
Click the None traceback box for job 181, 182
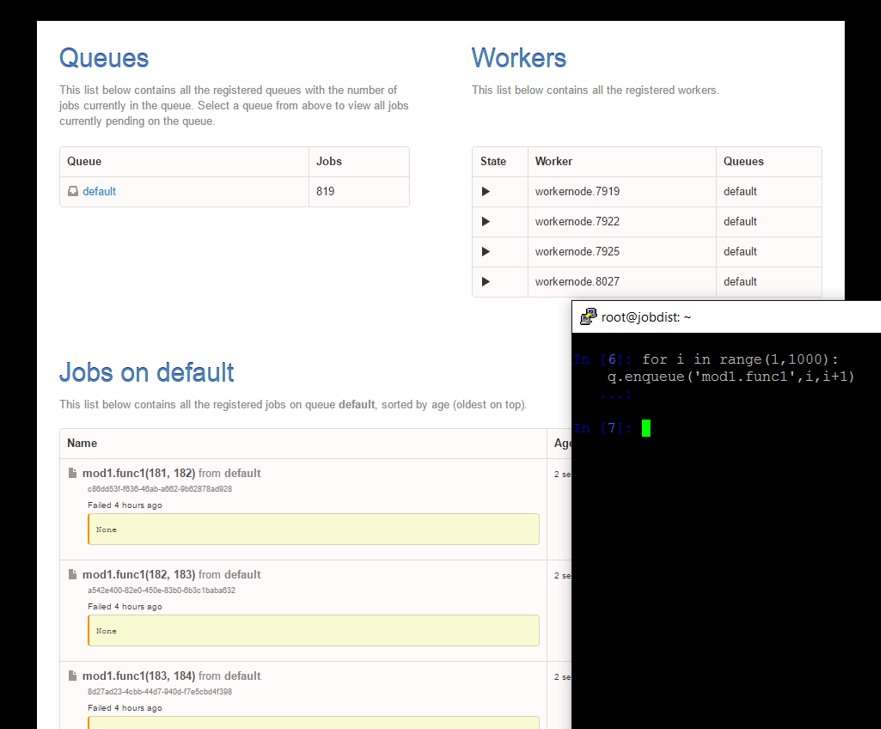[314, 529]
